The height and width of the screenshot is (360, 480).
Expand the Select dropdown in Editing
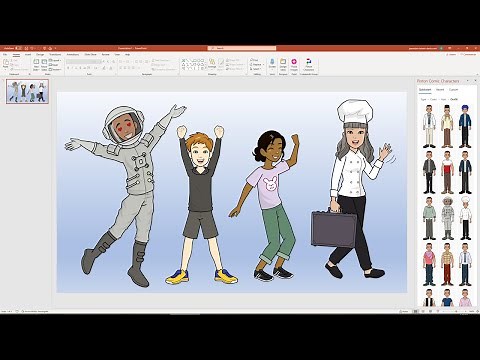[256, 69]
